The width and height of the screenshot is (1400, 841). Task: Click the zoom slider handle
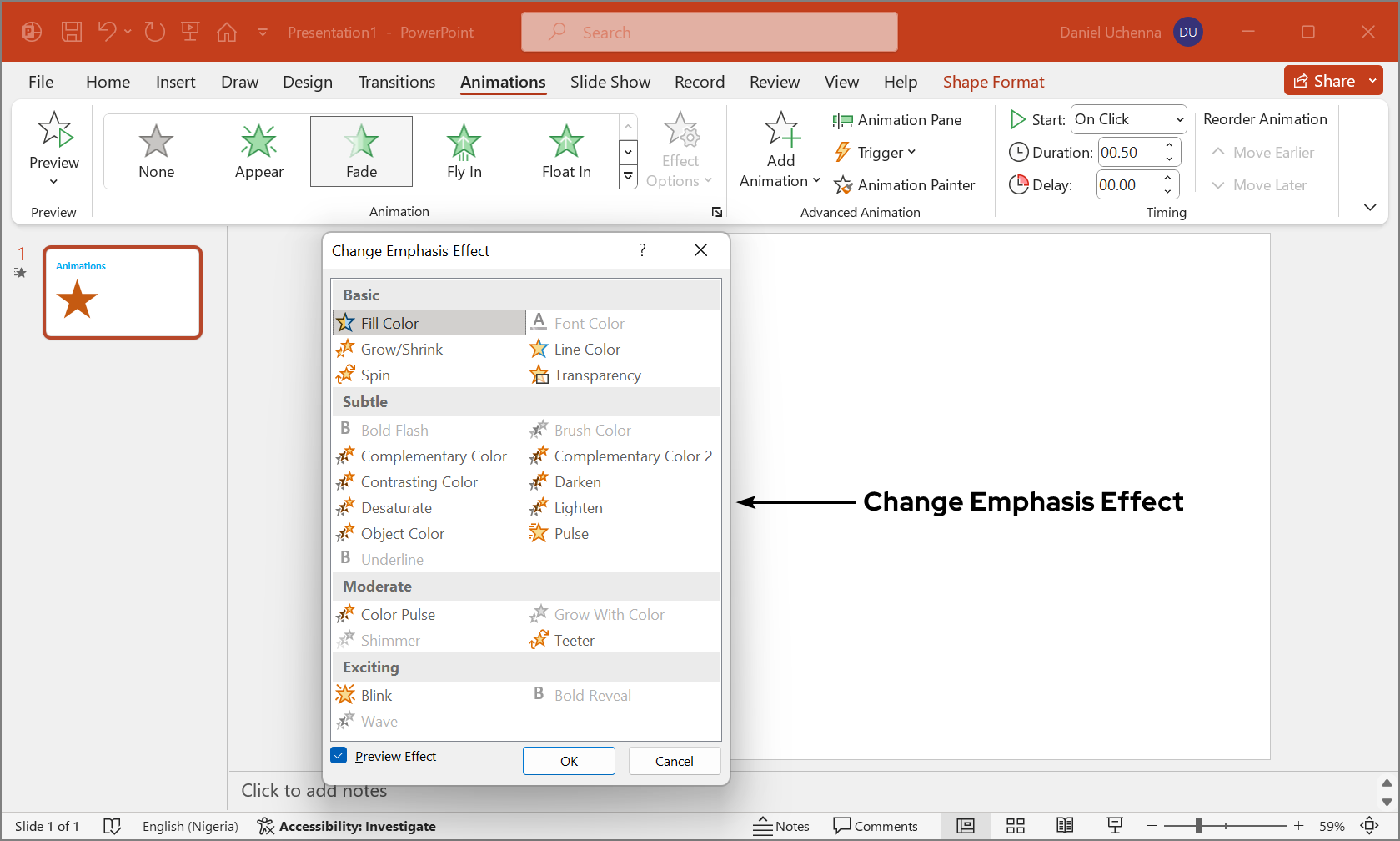[1198, 826]
